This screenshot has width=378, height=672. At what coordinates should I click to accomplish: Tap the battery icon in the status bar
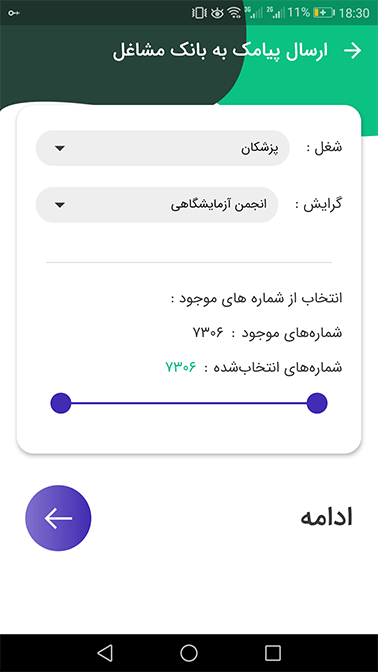(x=324, y=13)
